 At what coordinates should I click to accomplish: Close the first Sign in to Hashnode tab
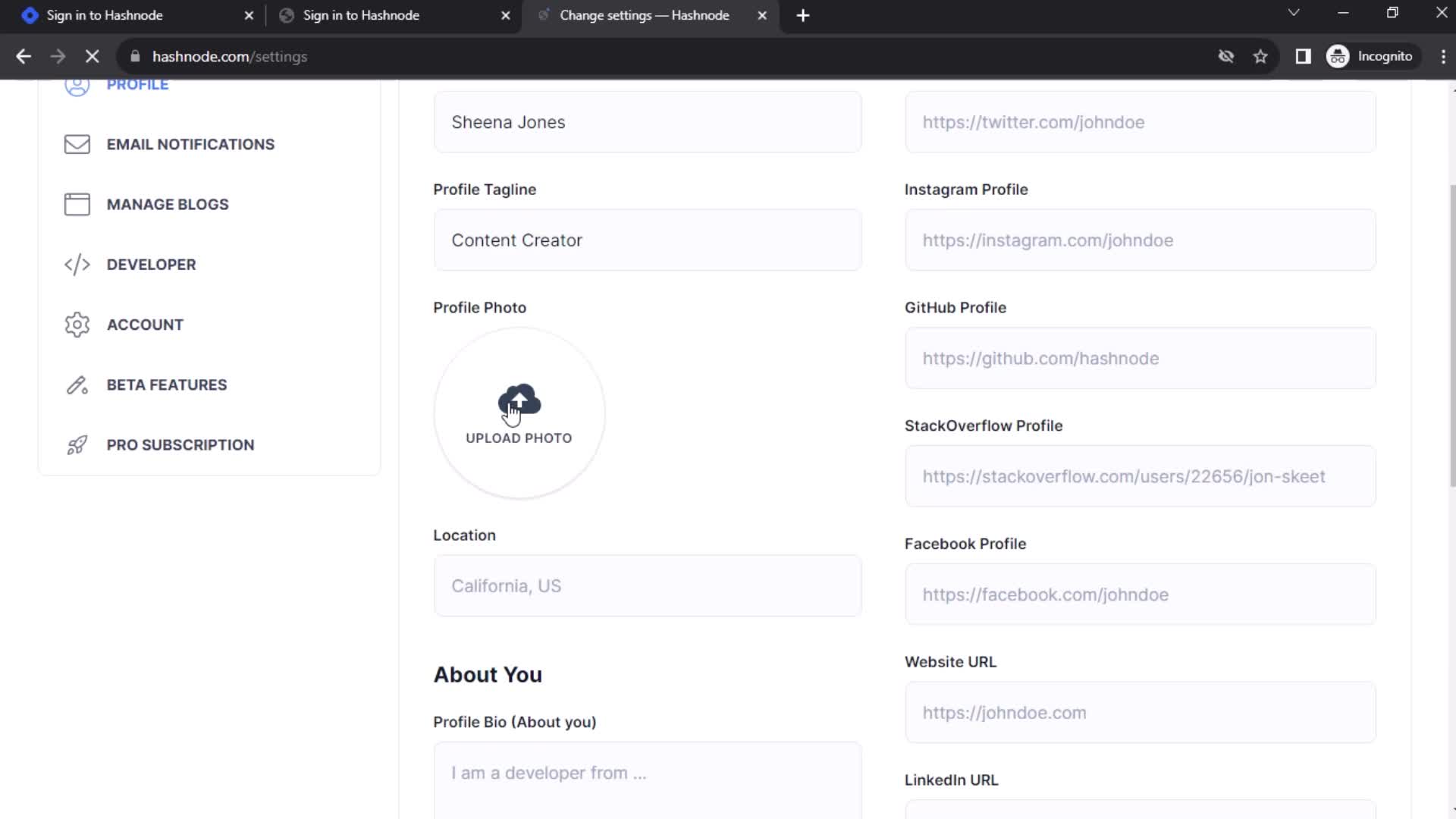[x=249, y=15]
